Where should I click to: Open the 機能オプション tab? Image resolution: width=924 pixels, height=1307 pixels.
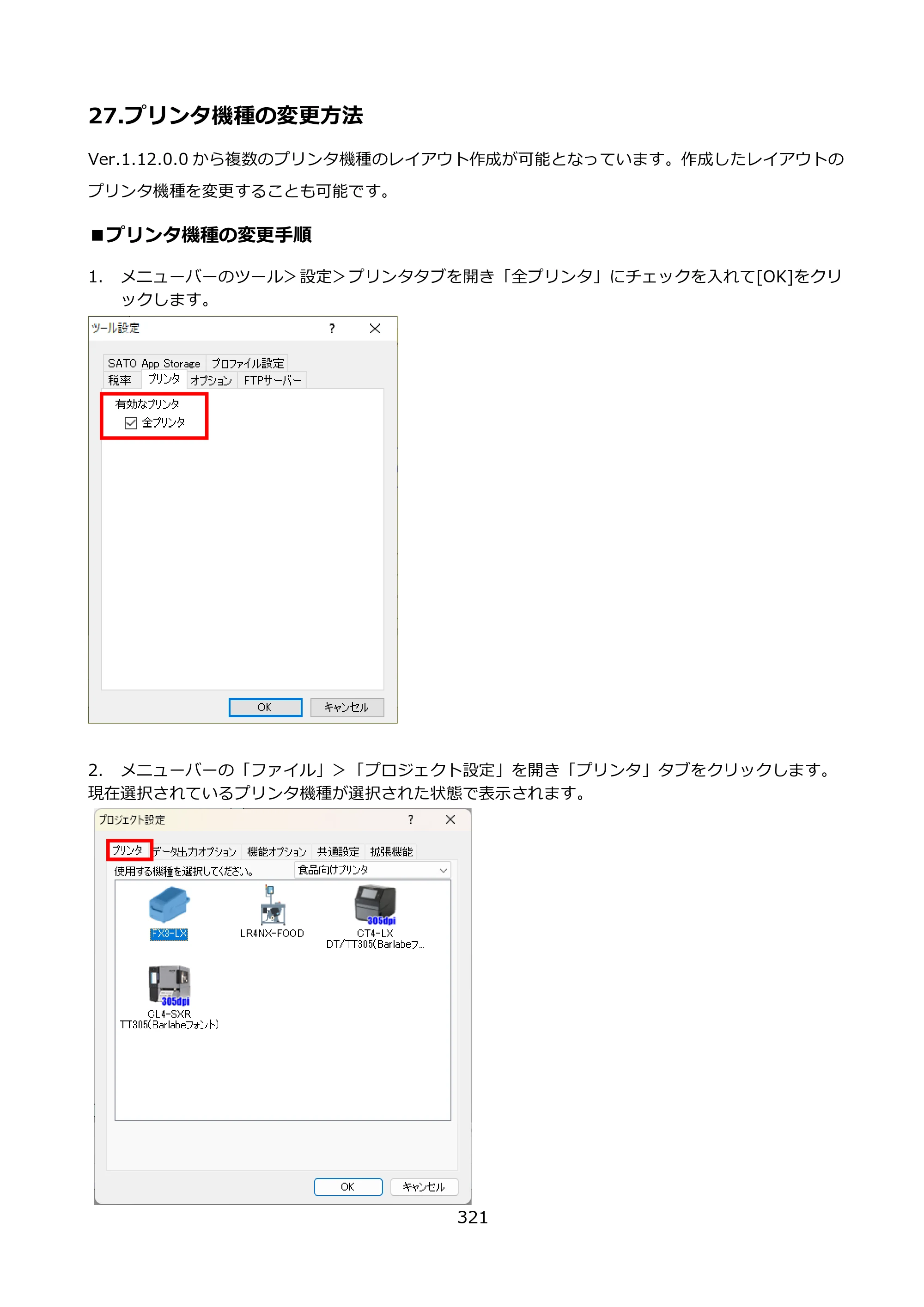tap(277, 852)
